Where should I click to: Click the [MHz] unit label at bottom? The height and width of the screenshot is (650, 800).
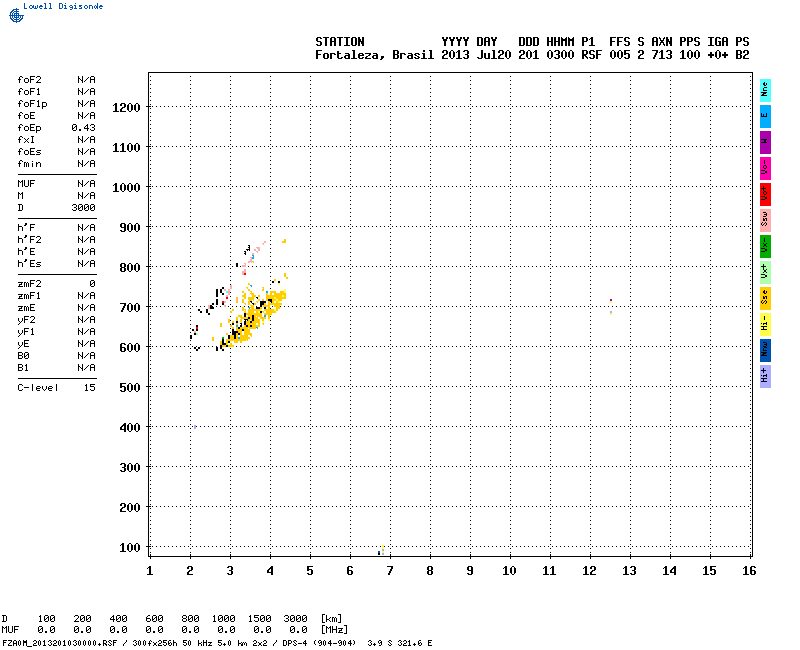334,630
